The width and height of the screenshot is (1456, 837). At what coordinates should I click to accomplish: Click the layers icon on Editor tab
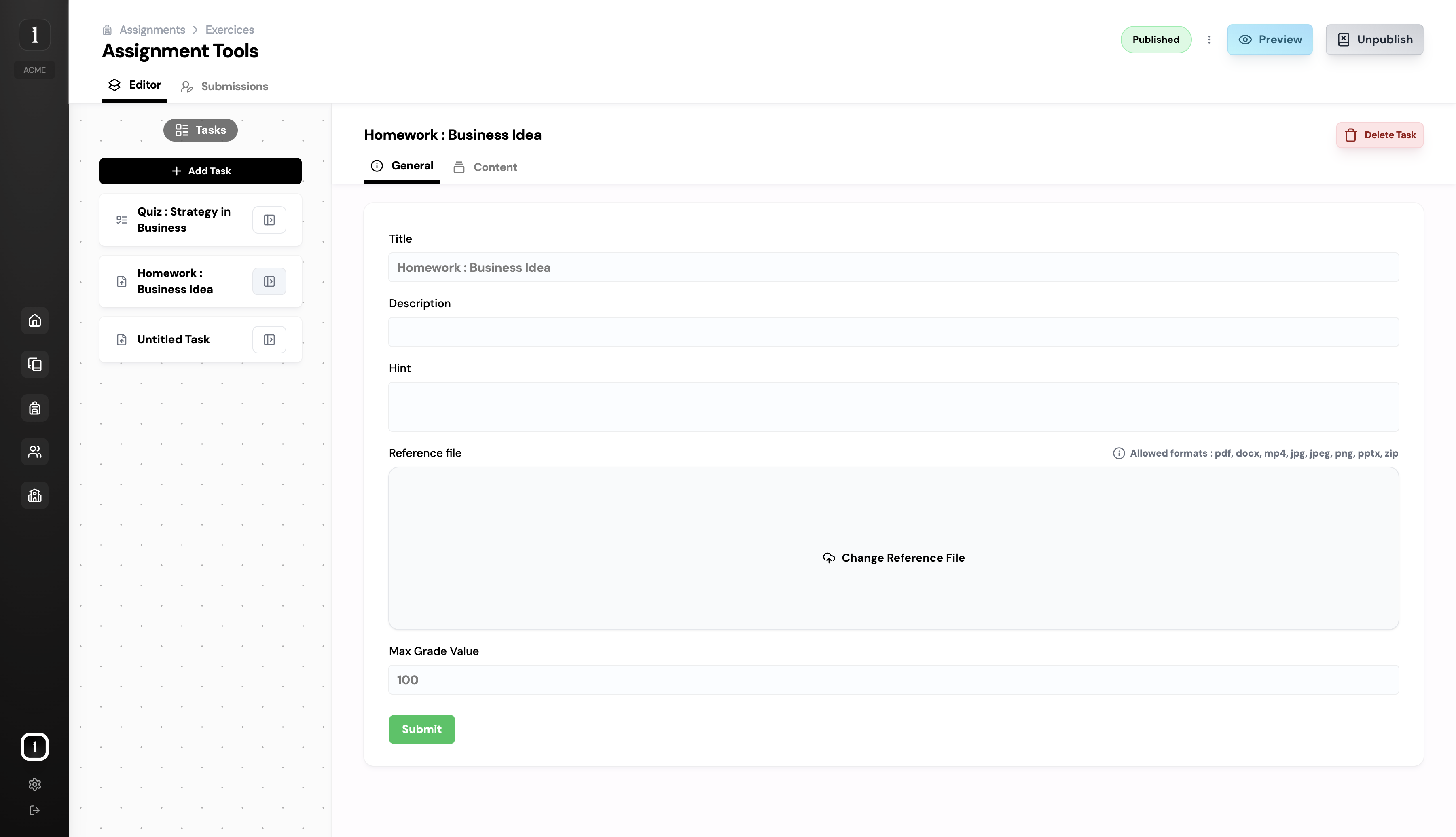pyautogui.click(x=114, y=85)
